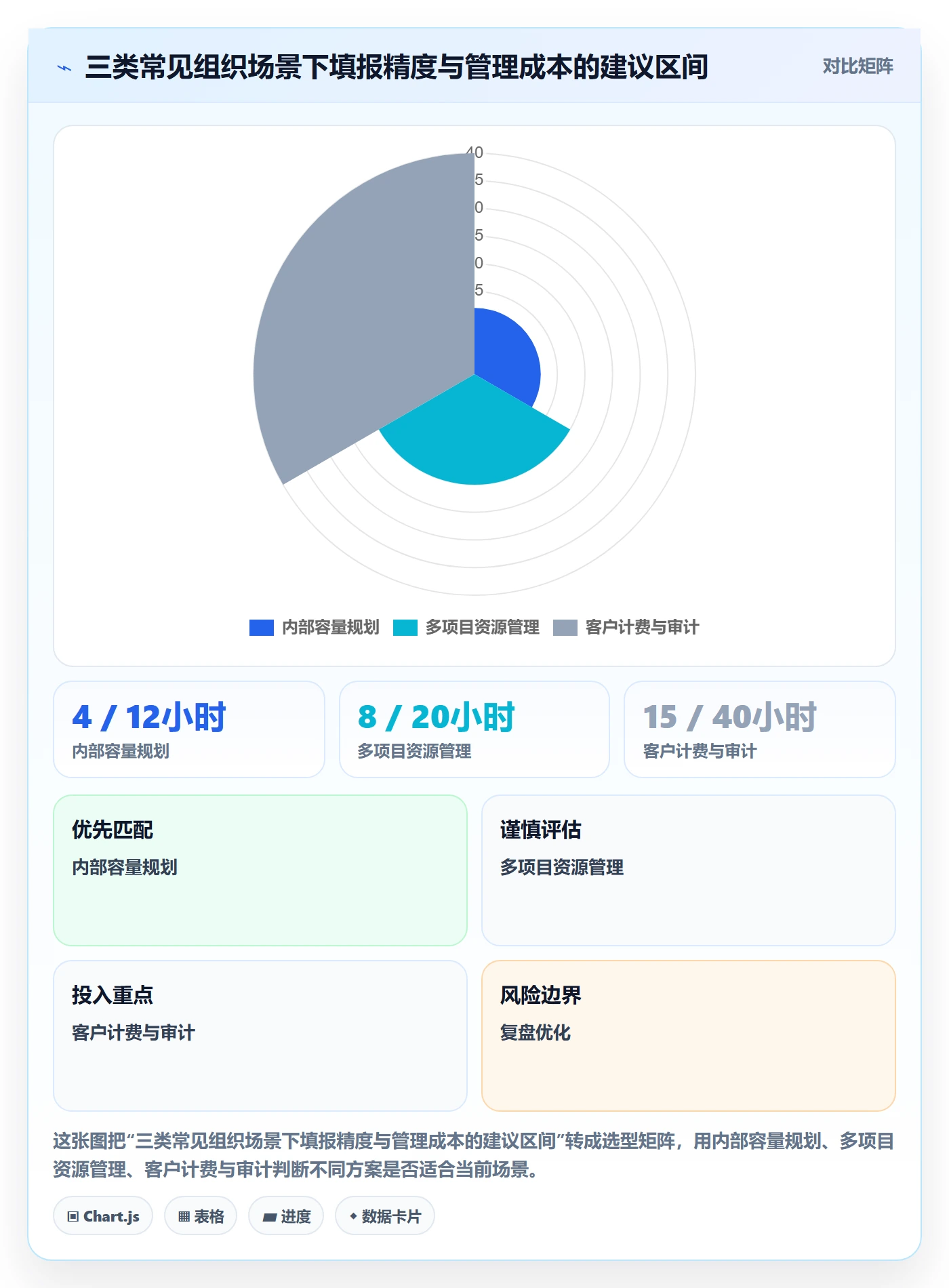Click the Chart.js tag chip
949x1288 pixels.
point(103,1216)
